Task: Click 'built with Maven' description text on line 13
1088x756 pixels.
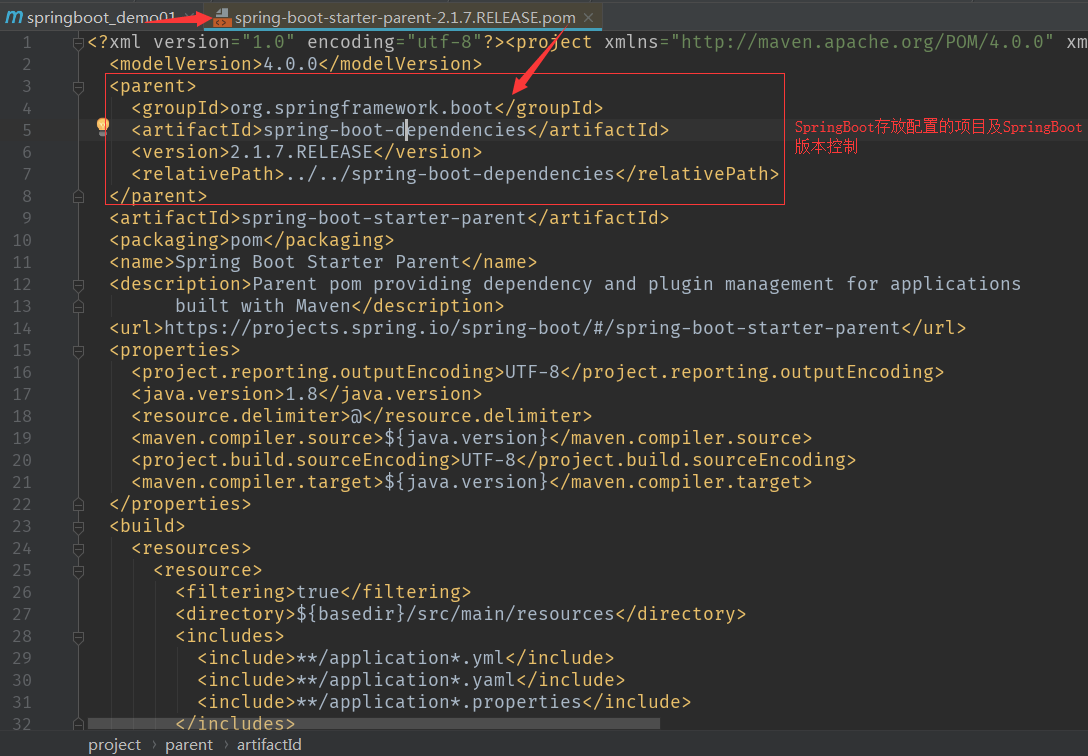Action: click(x=263, y=306)
